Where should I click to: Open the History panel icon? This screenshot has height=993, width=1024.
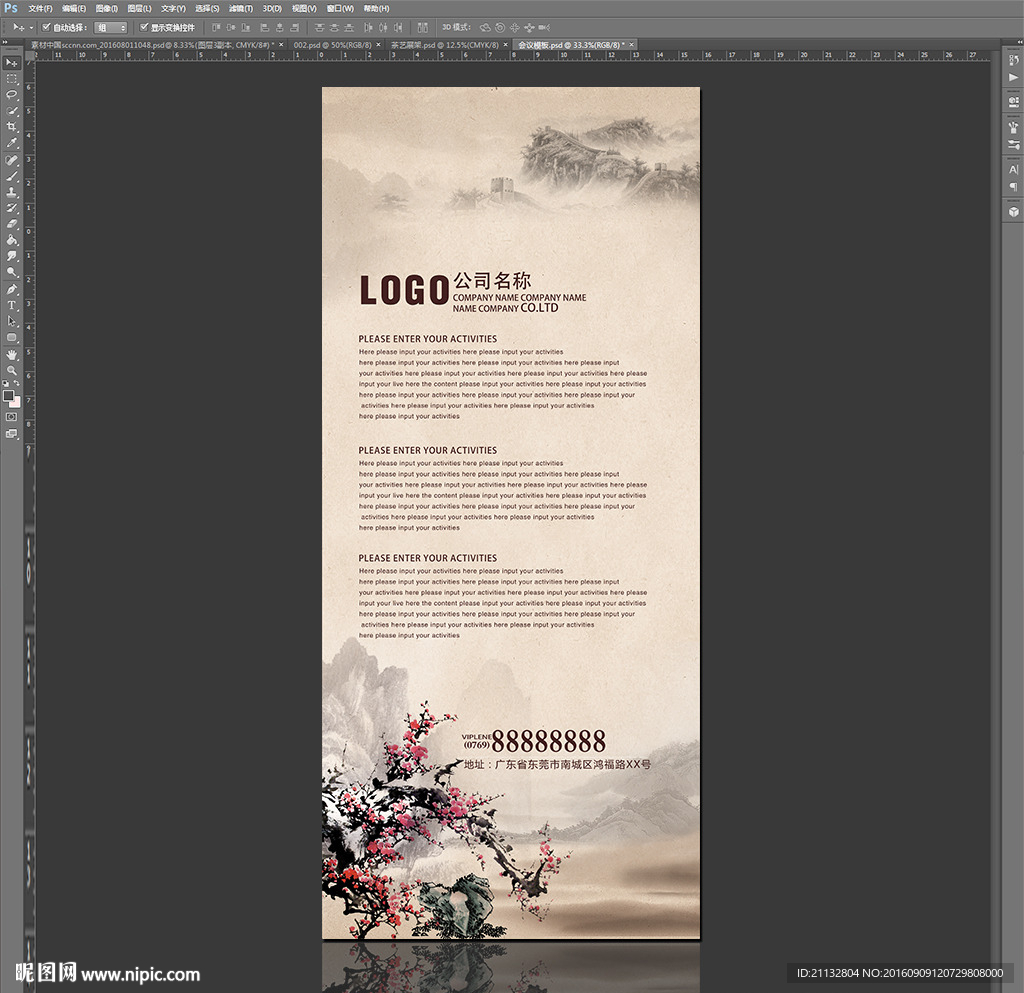1013,61
